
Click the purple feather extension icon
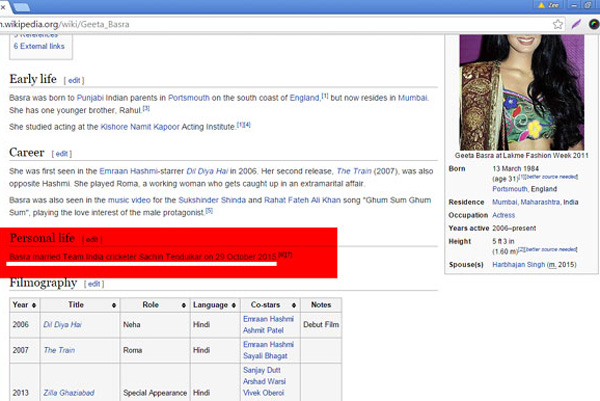tap(576, 24)
